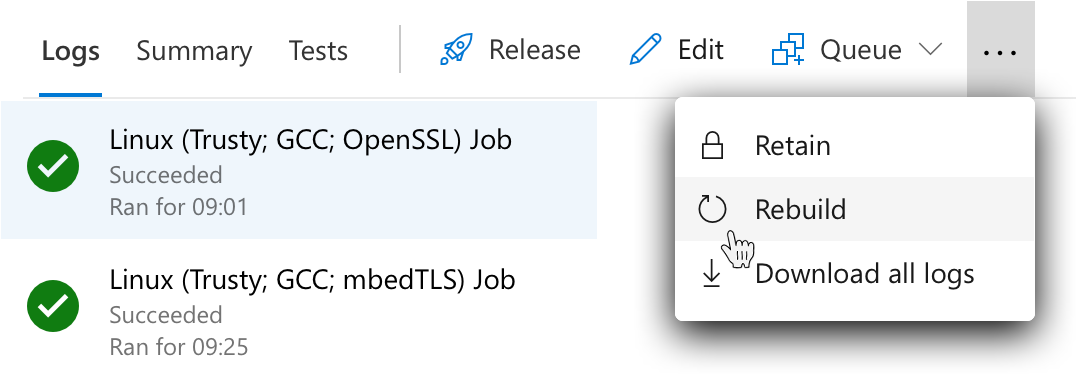1076x379 pixels.
Task: Open the Summary tab
Action: point(194,51)
